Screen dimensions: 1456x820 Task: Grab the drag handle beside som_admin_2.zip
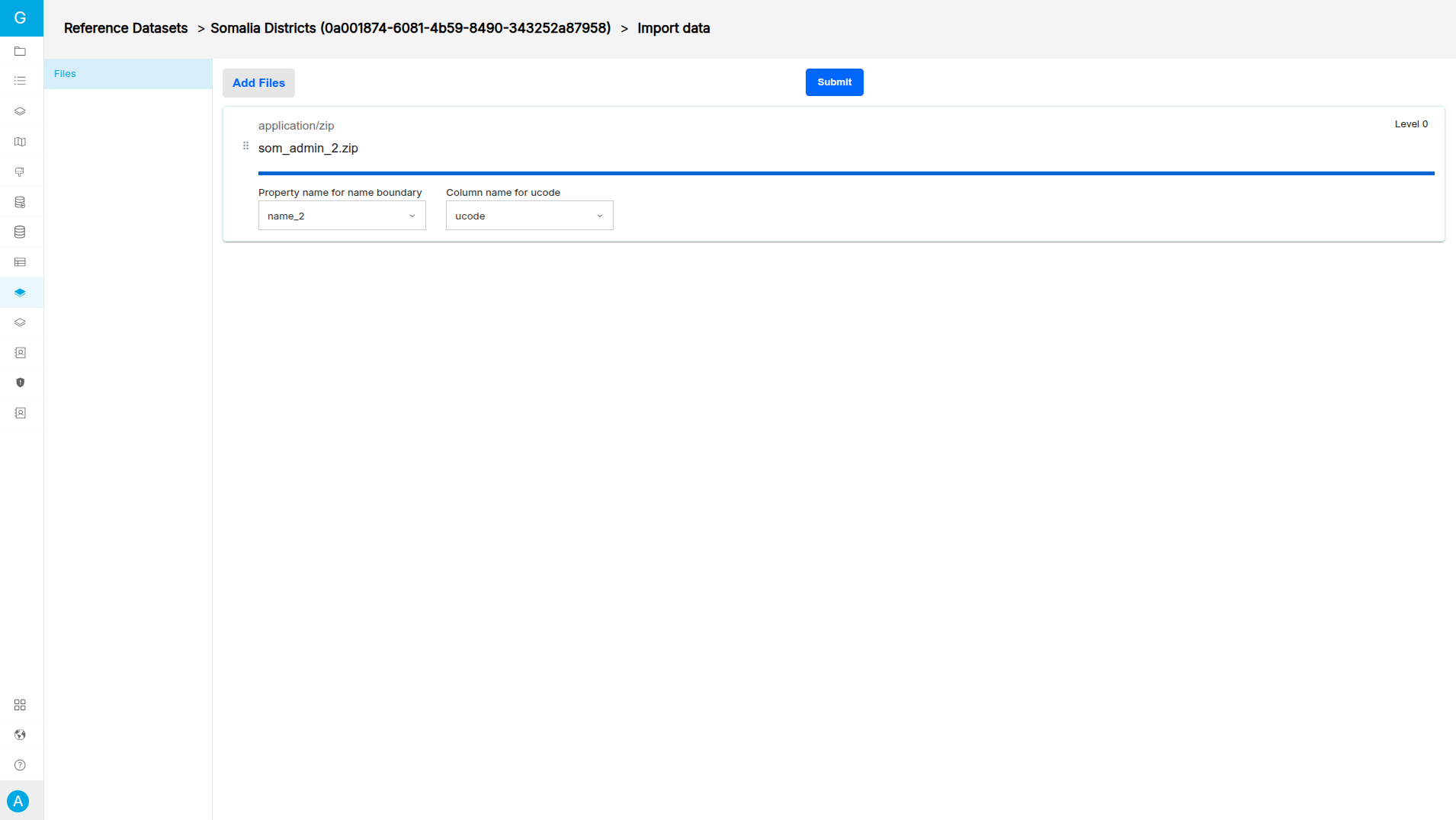[x=245, y=146]
